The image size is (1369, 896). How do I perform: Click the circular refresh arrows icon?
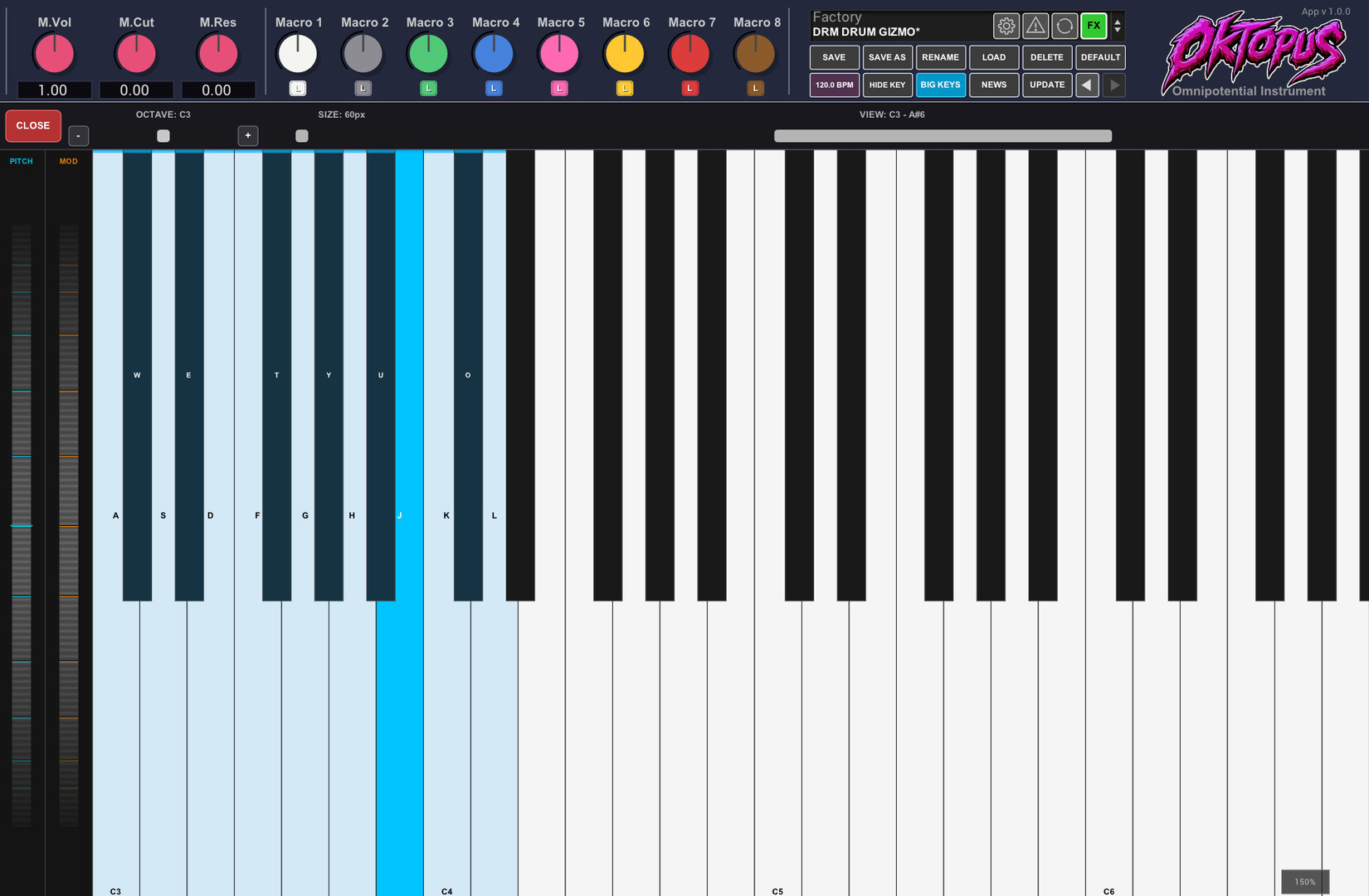(1065, 27)
